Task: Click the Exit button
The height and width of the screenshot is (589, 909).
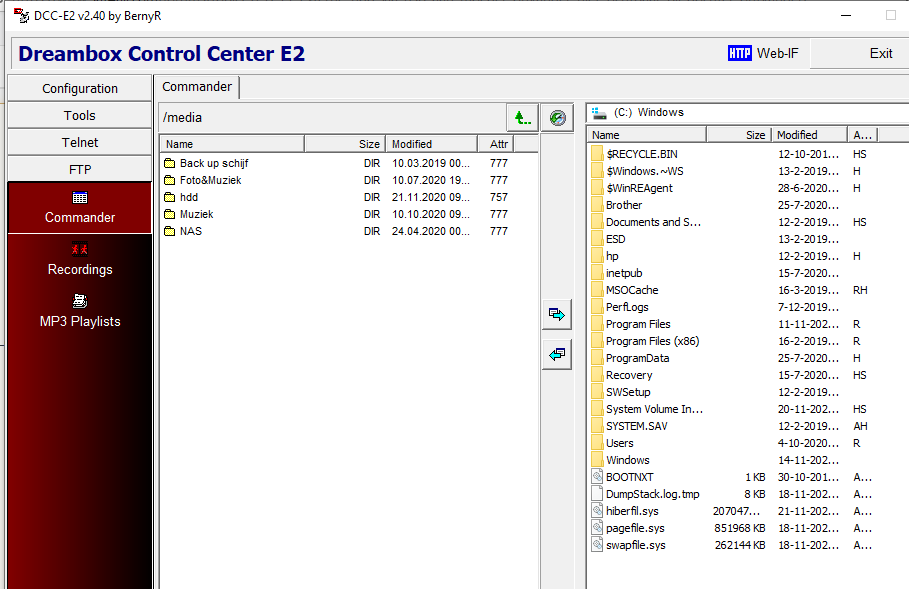Action: pyautogui.click(x=880, y=53)
